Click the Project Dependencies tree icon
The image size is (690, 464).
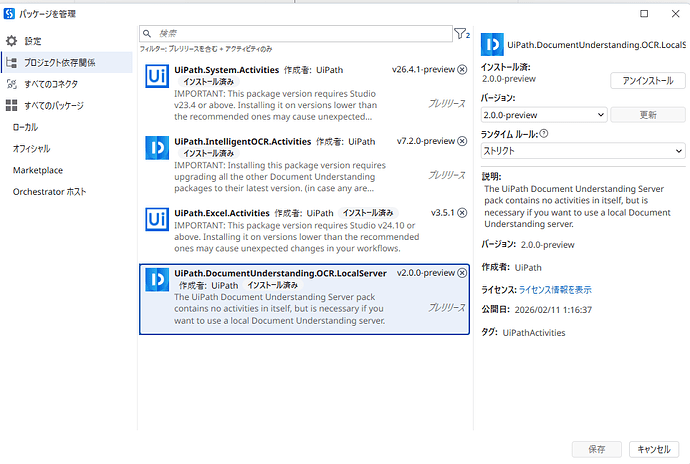point(12,63)
